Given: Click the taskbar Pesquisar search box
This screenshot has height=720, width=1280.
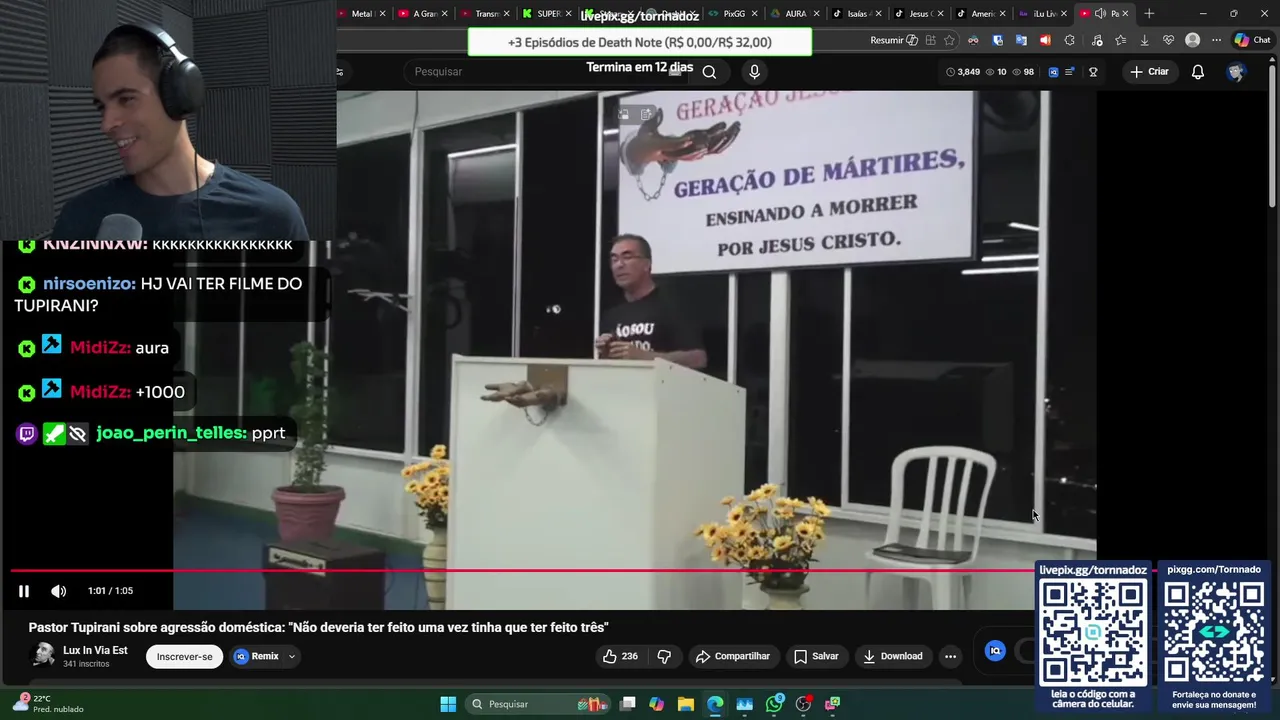Looking at the screenshot, I should (x=538, y=704).
